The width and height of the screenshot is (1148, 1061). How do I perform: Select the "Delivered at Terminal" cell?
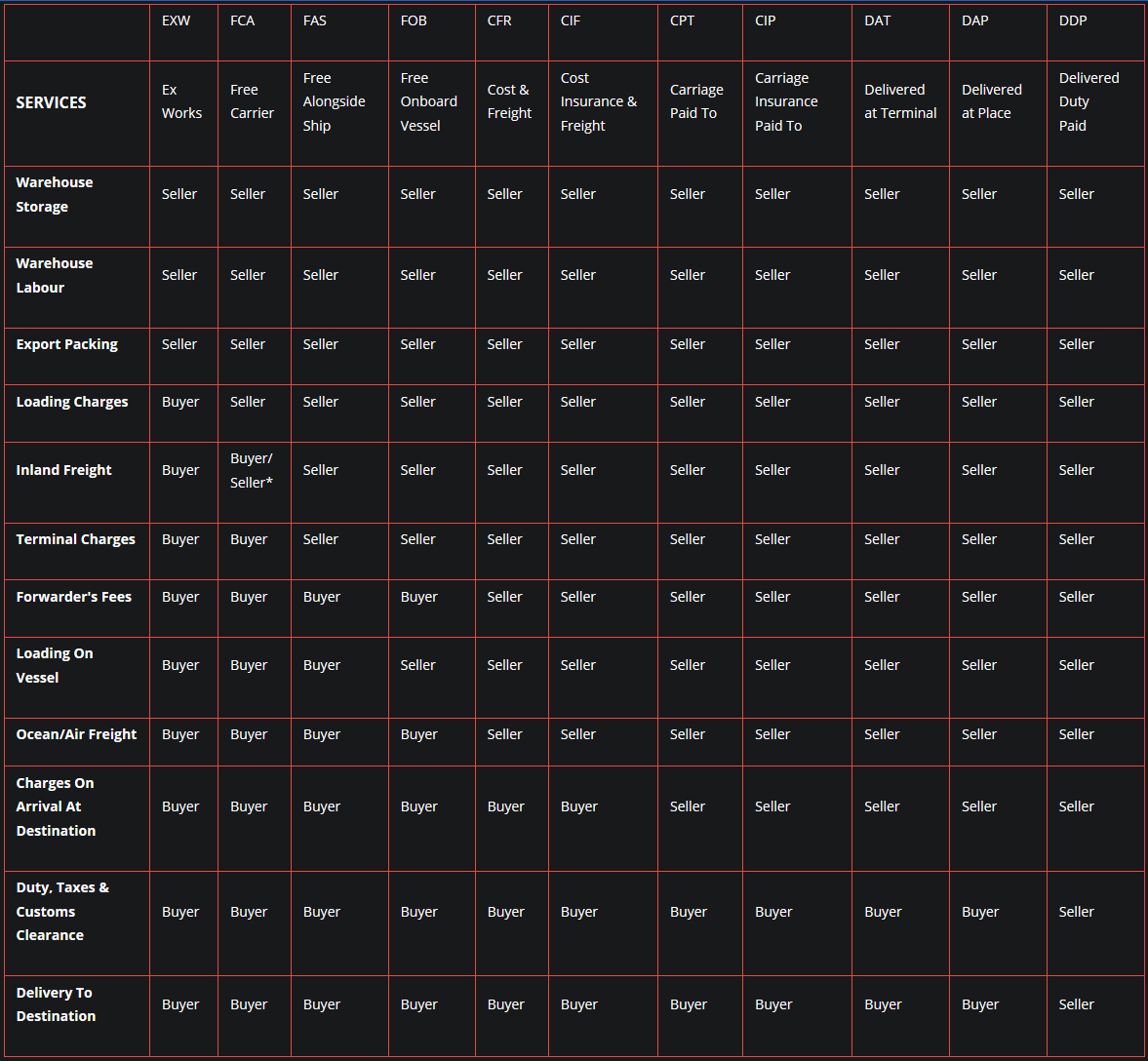(899, 101)
